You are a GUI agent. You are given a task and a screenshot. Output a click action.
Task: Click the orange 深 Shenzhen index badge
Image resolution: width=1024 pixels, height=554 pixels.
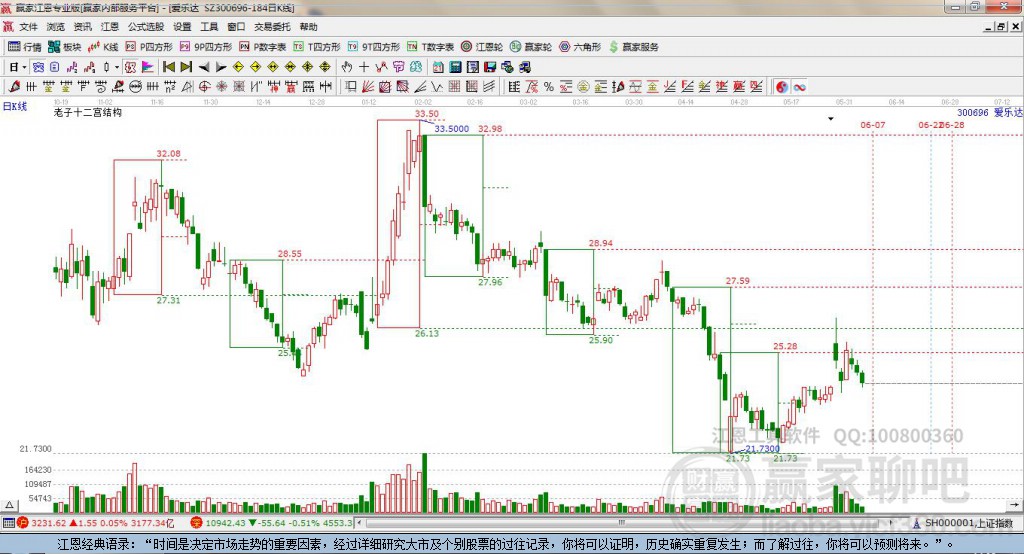tap(196, 523)
